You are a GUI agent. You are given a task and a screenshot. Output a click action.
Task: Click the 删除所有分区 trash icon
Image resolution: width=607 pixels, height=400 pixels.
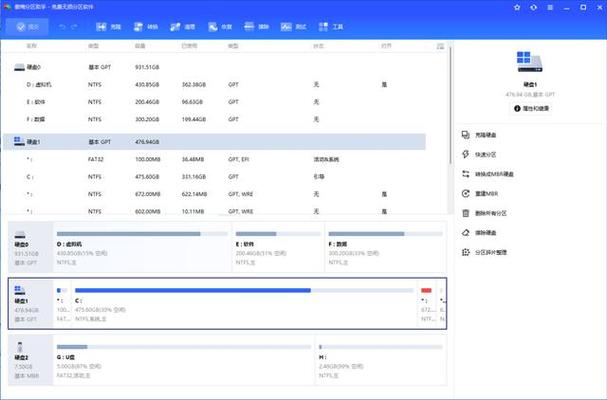[466, 213]
